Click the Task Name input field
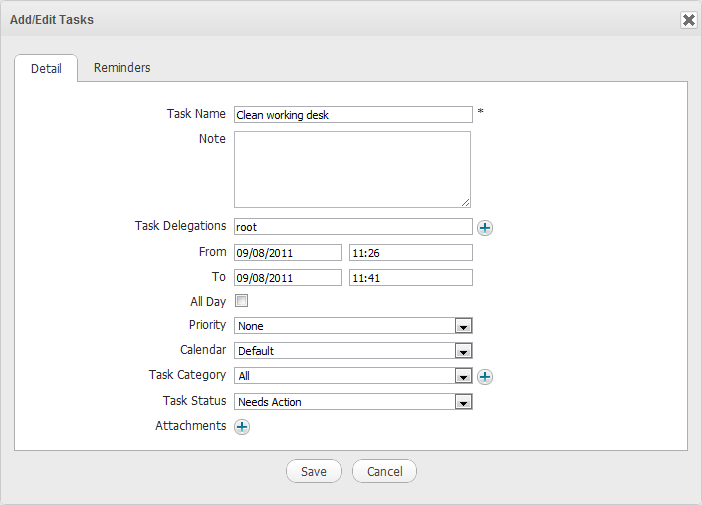This screenshot has width=702, height=505. (352, 115)
